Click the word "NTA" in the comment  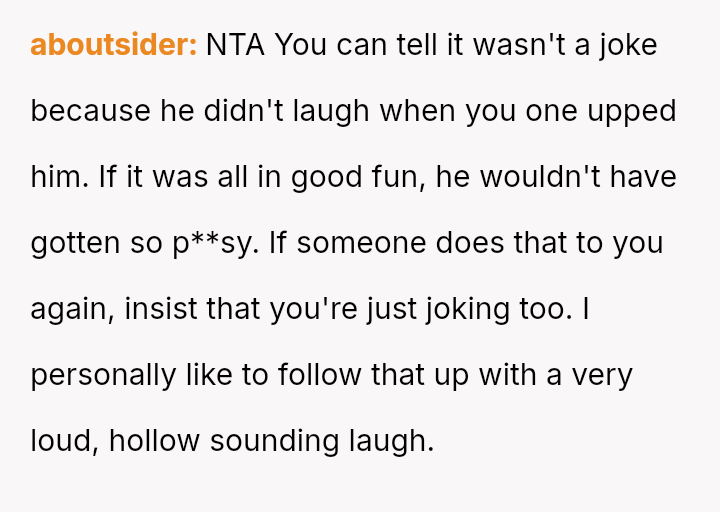[x=236, y=45]
